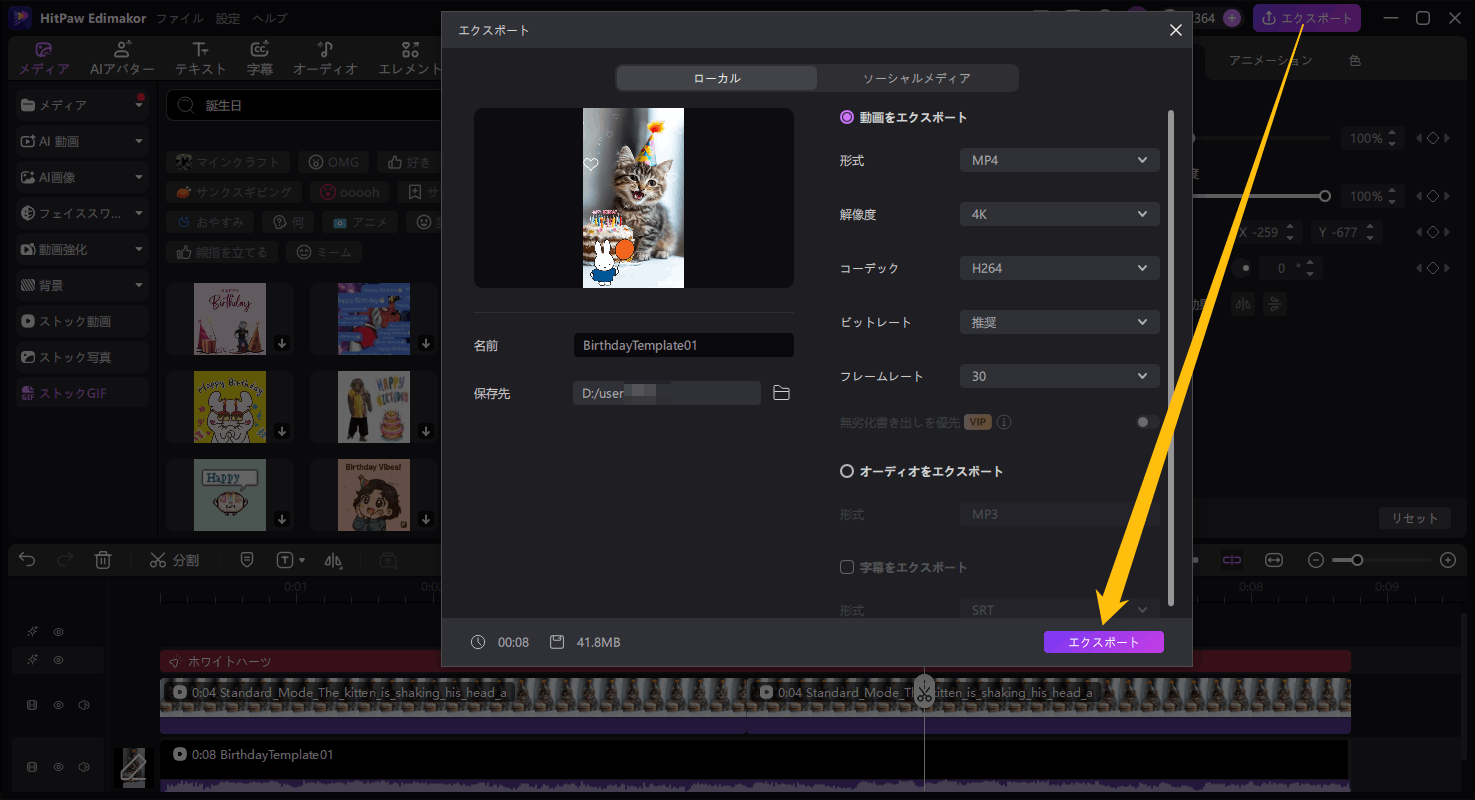Image resolution: width=1475 pixels, height=800 pixels.
Task: Click the Undo icon above the timeline
Action: pos(26,559)
